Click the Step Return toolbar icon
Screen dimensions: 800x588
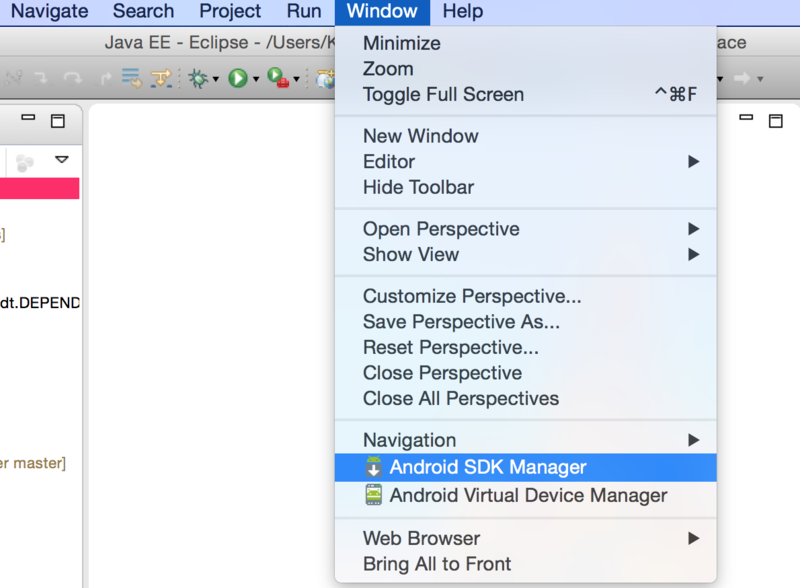coord(106,79)
